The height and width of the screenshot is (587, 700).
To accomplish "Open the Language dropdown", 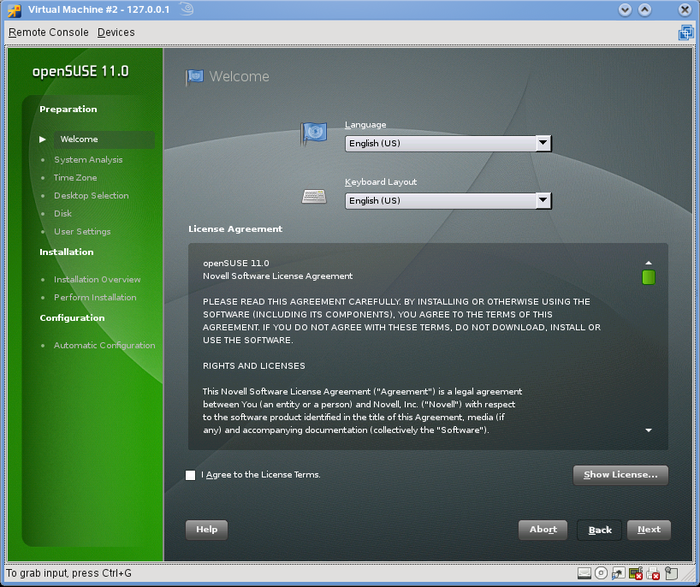I will click(448, 143).
